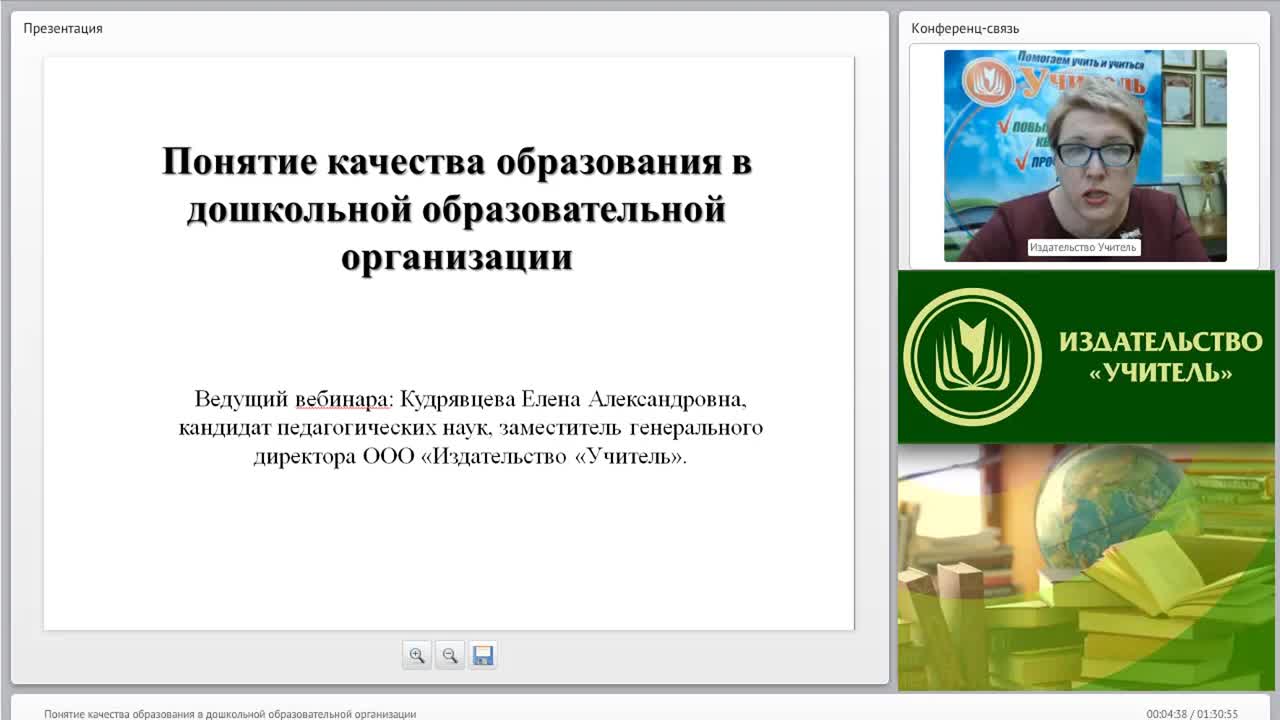
Task: Click the bottom bar webinar title text
Action: click(230, 714)
